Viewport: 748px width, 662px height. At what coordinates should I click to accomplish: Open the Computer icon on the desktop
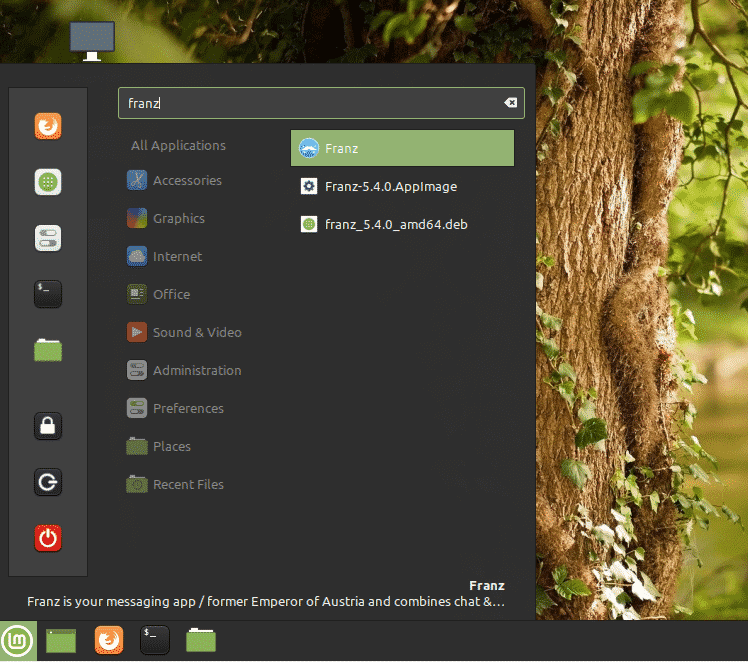point(92,41)
